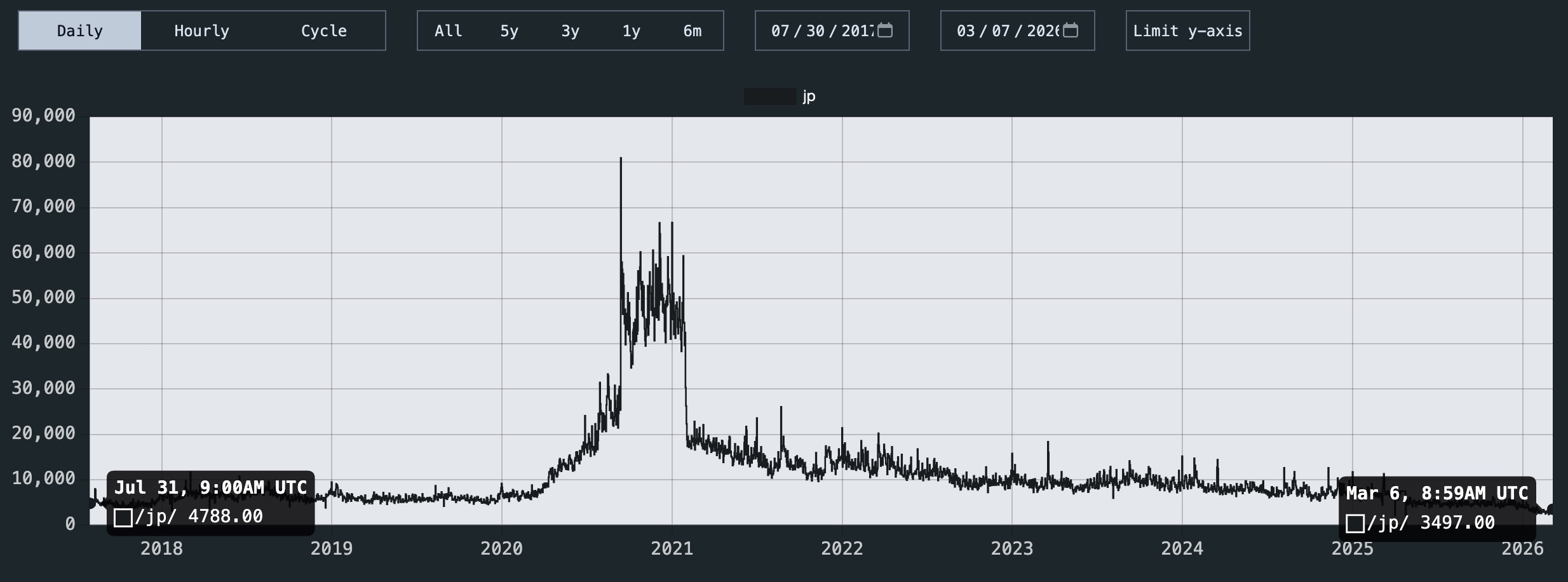
Task: Click the start date day field 30
Action: (815, 30)
